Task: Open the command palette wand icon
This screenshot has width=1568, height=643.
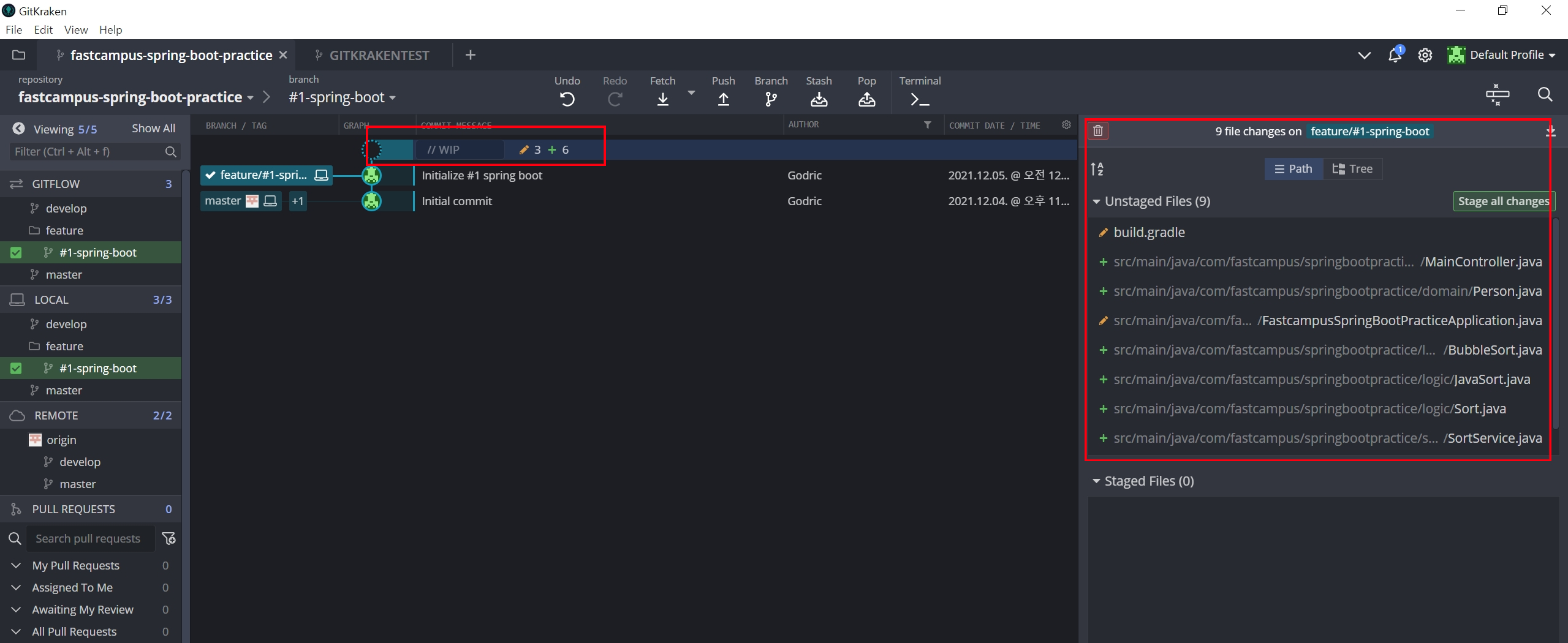Action: point(1498,94)
